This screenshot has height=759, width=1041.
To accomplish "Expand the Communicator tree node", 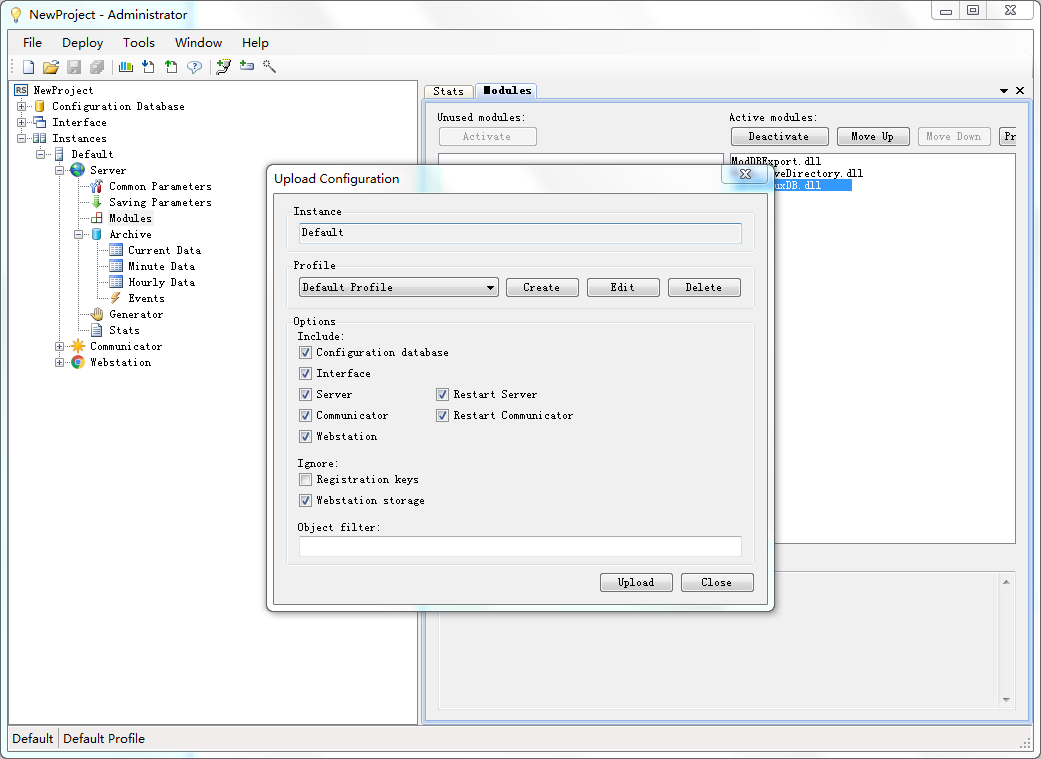I will pyautogui.click(x=58, y=346).
